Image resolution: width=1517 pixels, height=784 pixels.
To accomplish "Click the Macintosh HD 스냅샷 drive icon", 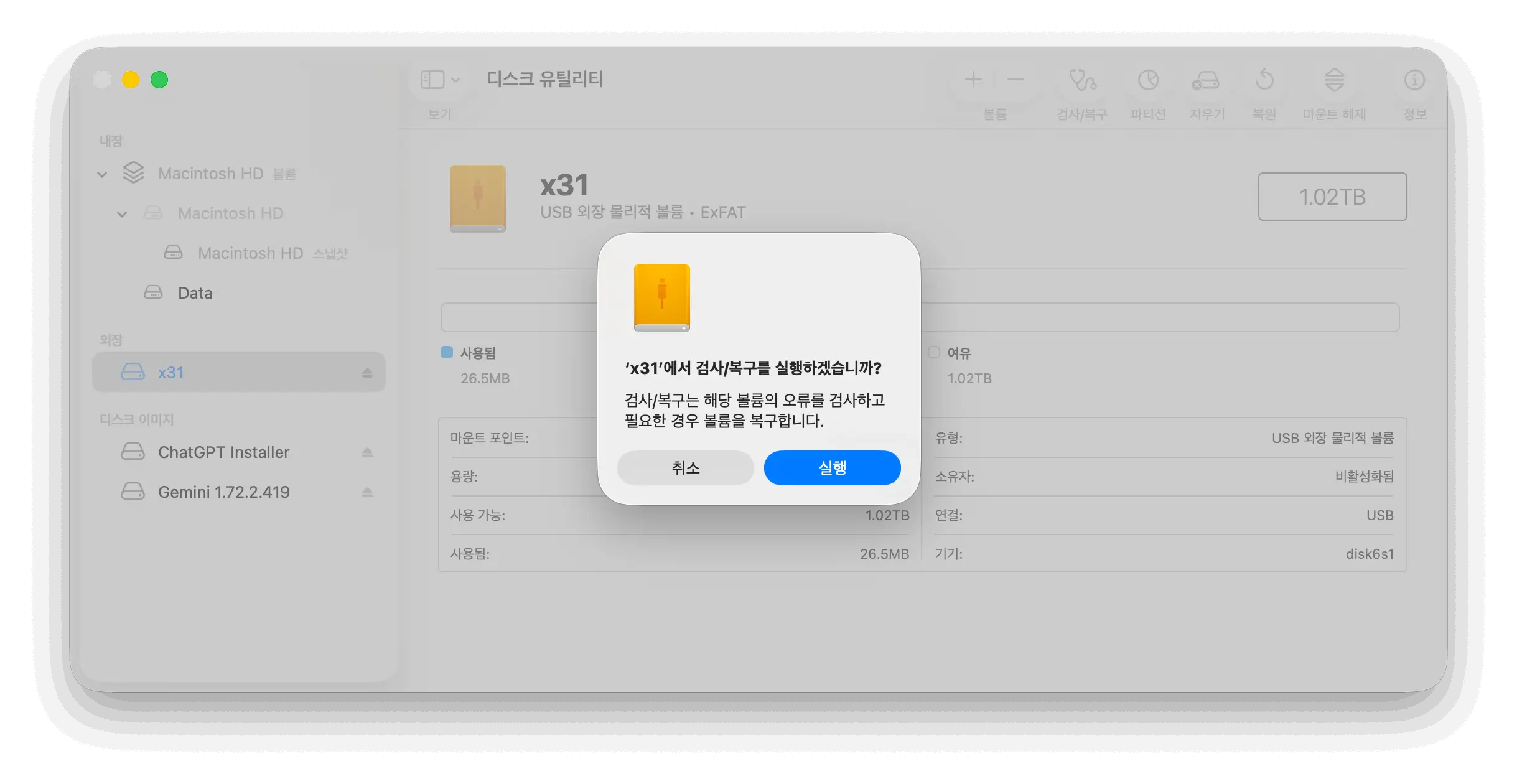I will pos(173,253).
